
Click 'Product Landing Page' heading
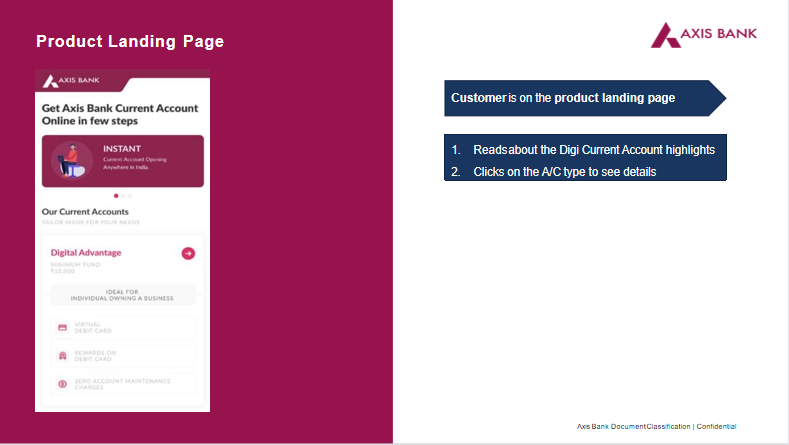point(130,41)
